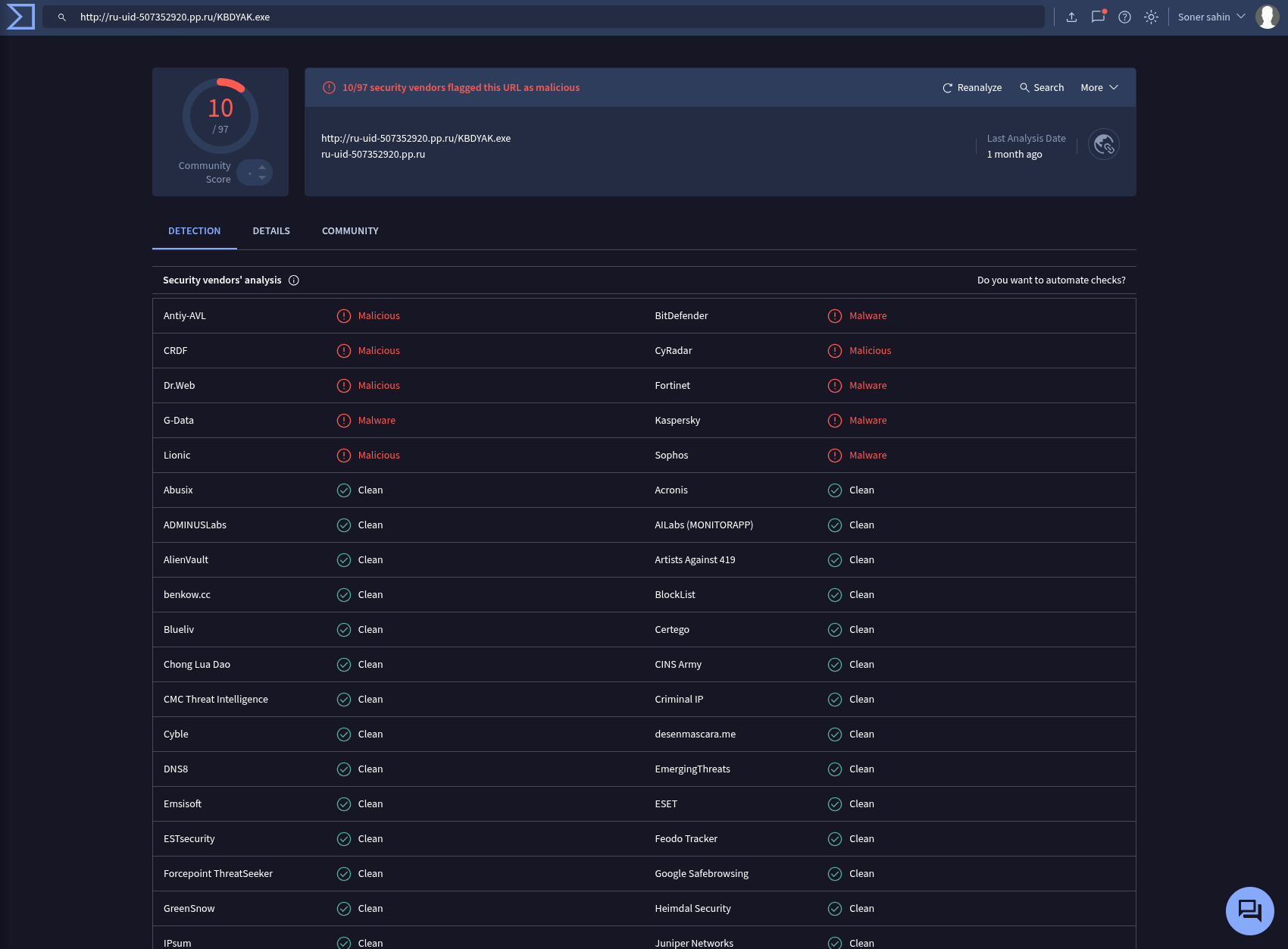Click the GreenSnow vendor name

click(189, 908)
